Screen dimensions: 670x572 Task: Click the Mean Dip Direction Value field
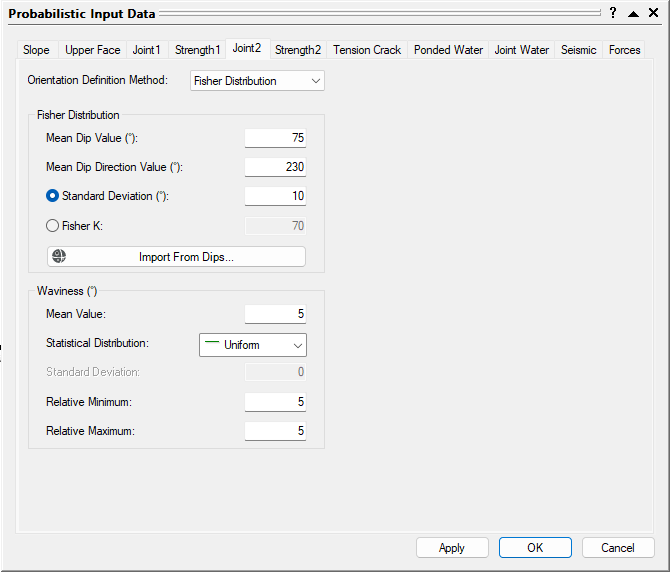pos(275,167)
